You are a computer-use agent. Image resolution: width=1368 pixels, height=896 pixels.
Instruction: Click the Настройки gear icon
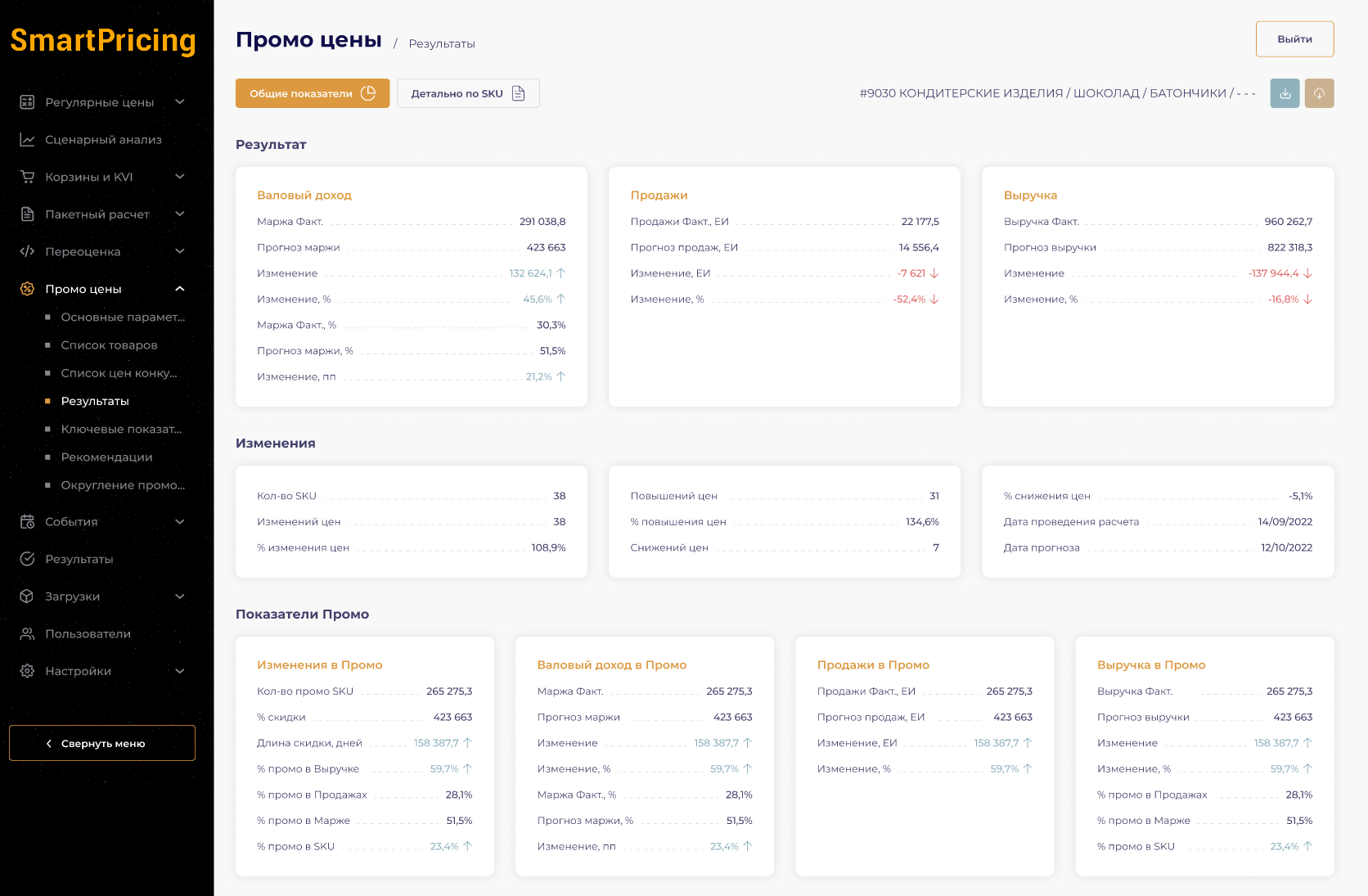coord(27,671)
